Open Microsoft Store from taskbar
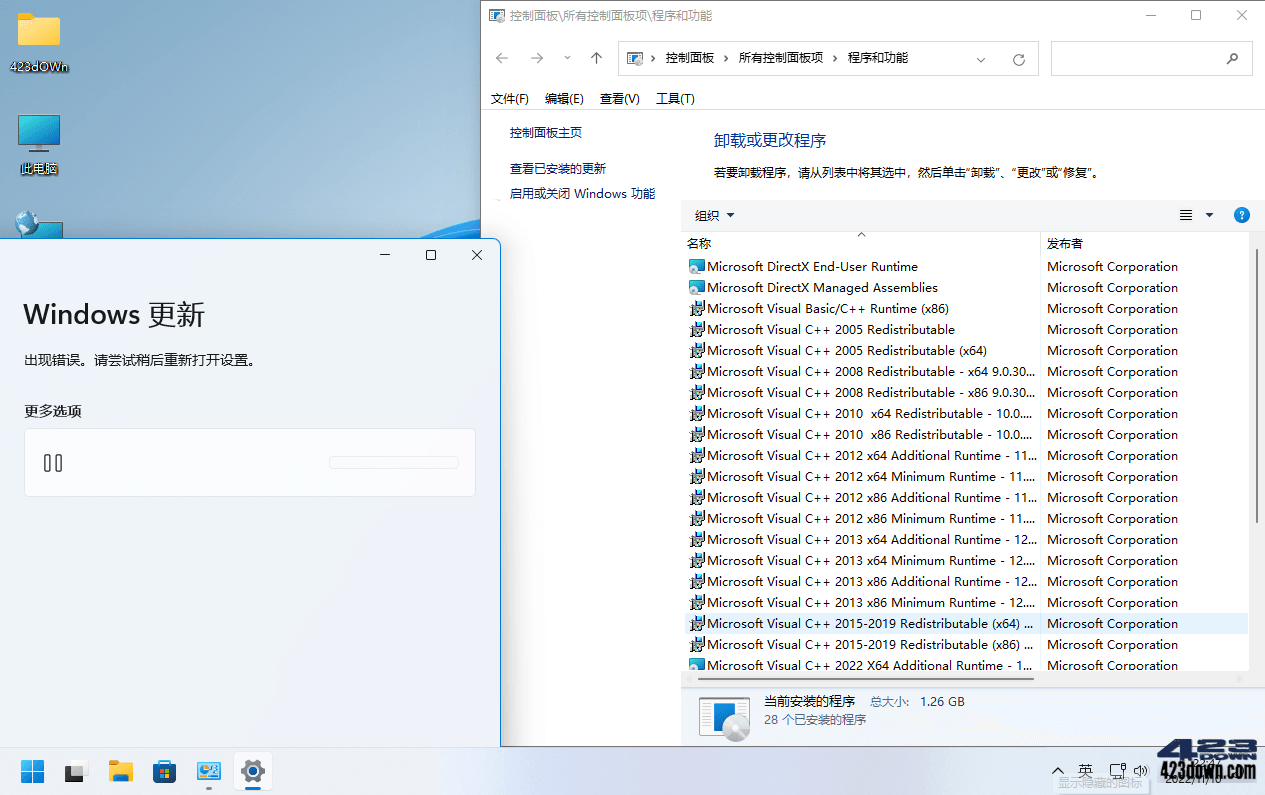Screen dimensions: 1265x795 164,771
